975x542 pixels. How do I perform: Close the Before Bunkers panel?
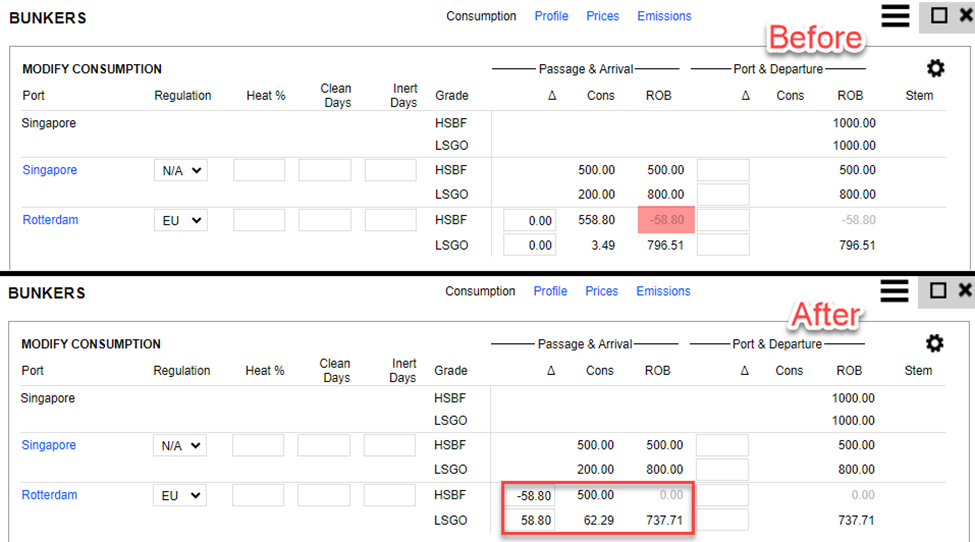coord(965,15)
